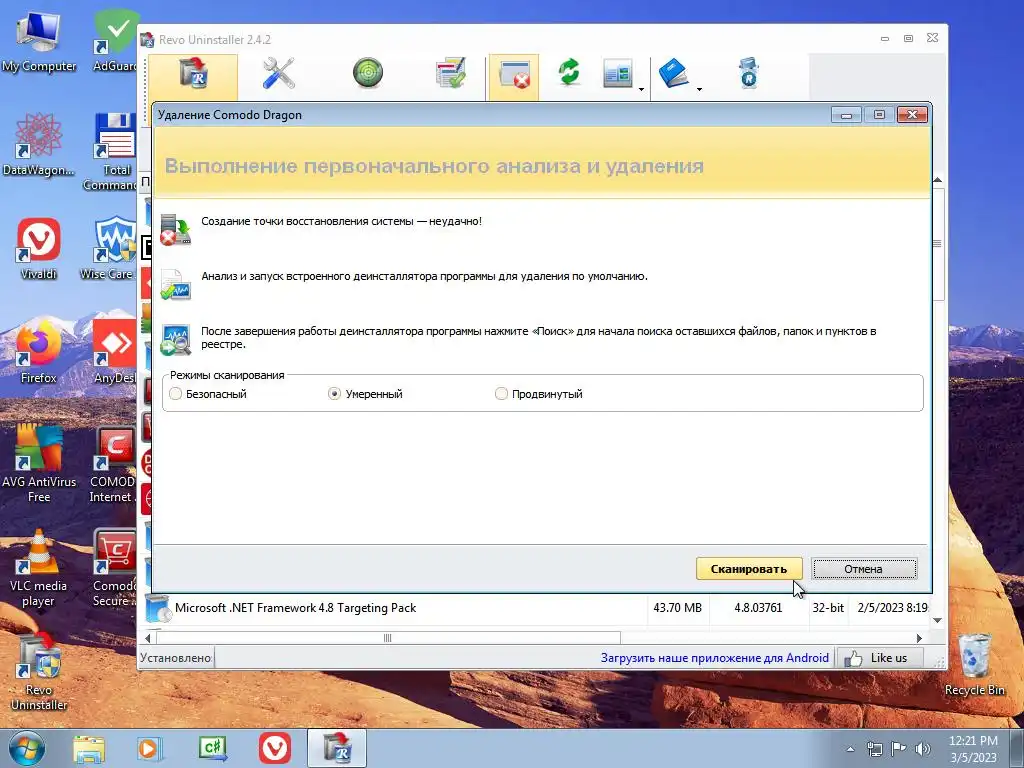Open the Options checklist icon in Revo toolbar
Image resolution: width=1024 pixels, height=768 pixels.
coord(451,72)
